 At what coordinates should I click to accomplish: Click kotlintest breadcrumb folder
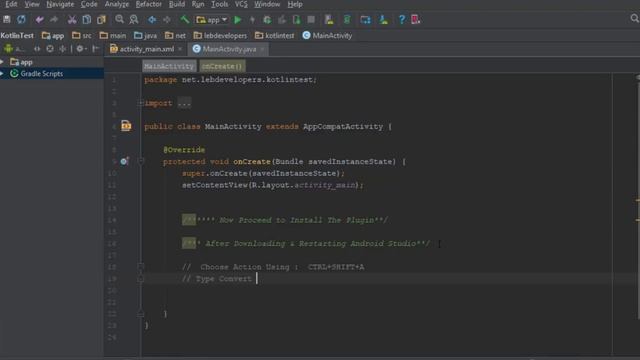pos(274,36)
